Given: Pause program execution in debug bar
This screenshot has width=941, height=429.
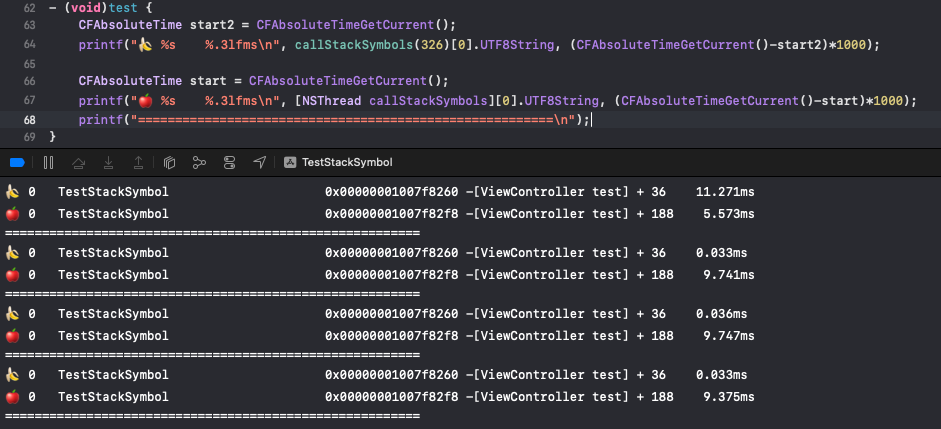Looking at the screenshot, I should [x=49, y=163].
